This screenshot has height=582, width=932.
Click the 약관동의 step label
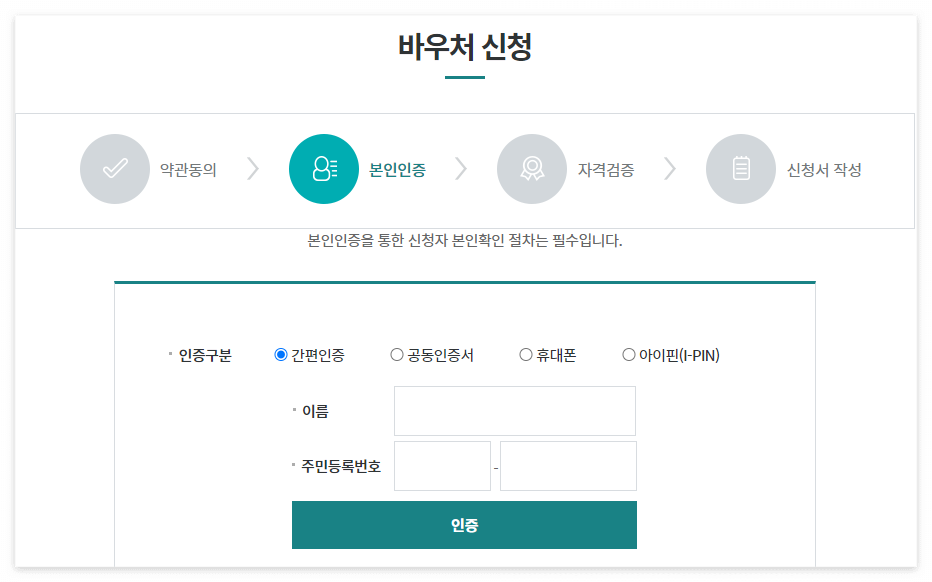[x=188, y=170]
